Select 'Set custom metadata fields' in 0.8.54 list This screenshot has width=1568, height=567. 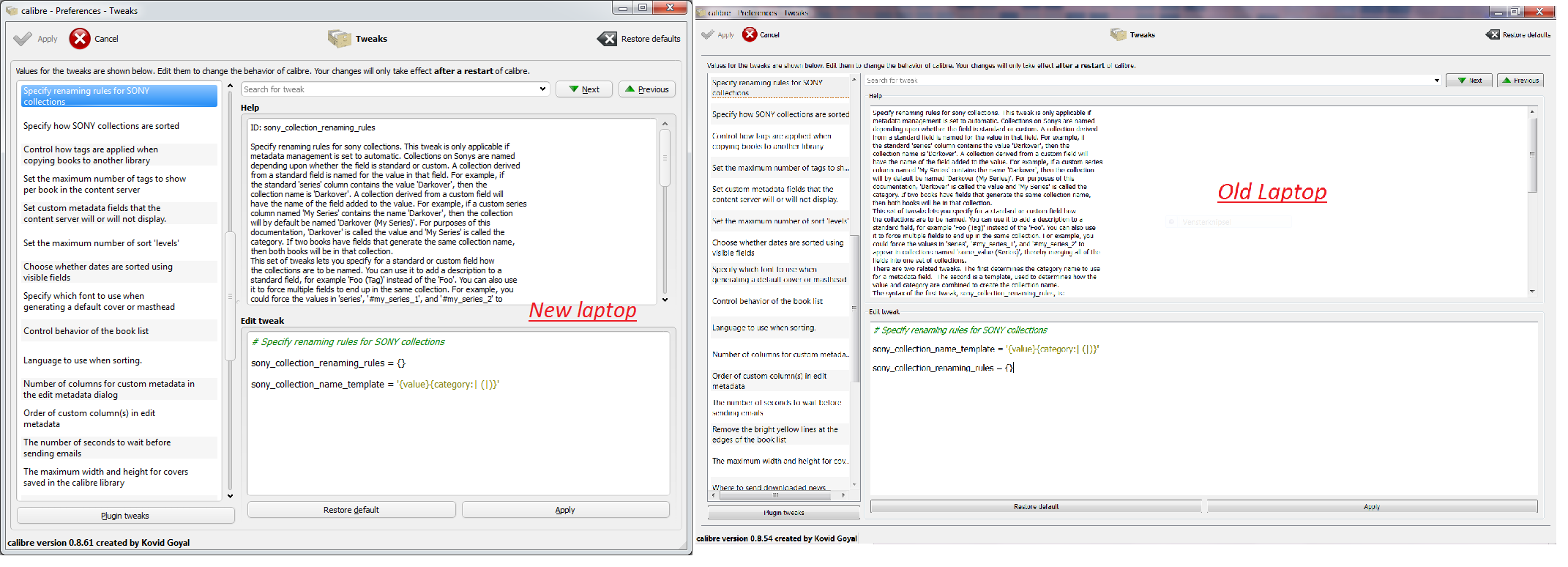(780, 194)
